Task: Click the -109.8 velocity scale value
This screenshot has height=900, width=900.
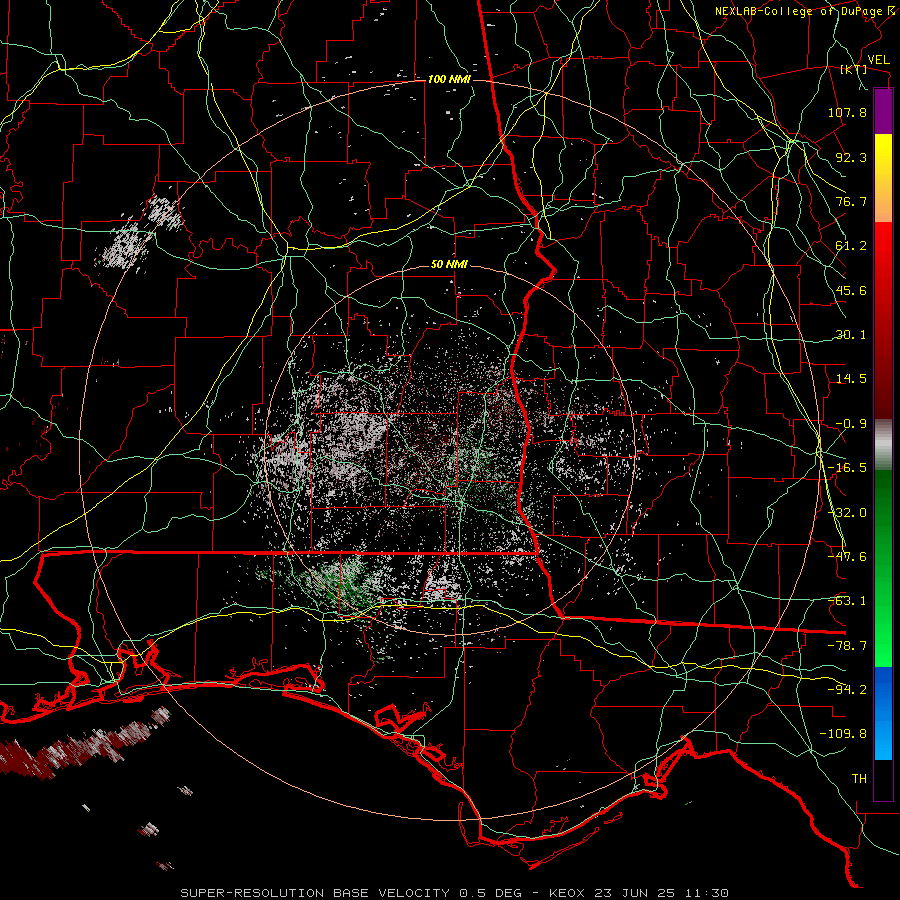Action: click(843, 734)
